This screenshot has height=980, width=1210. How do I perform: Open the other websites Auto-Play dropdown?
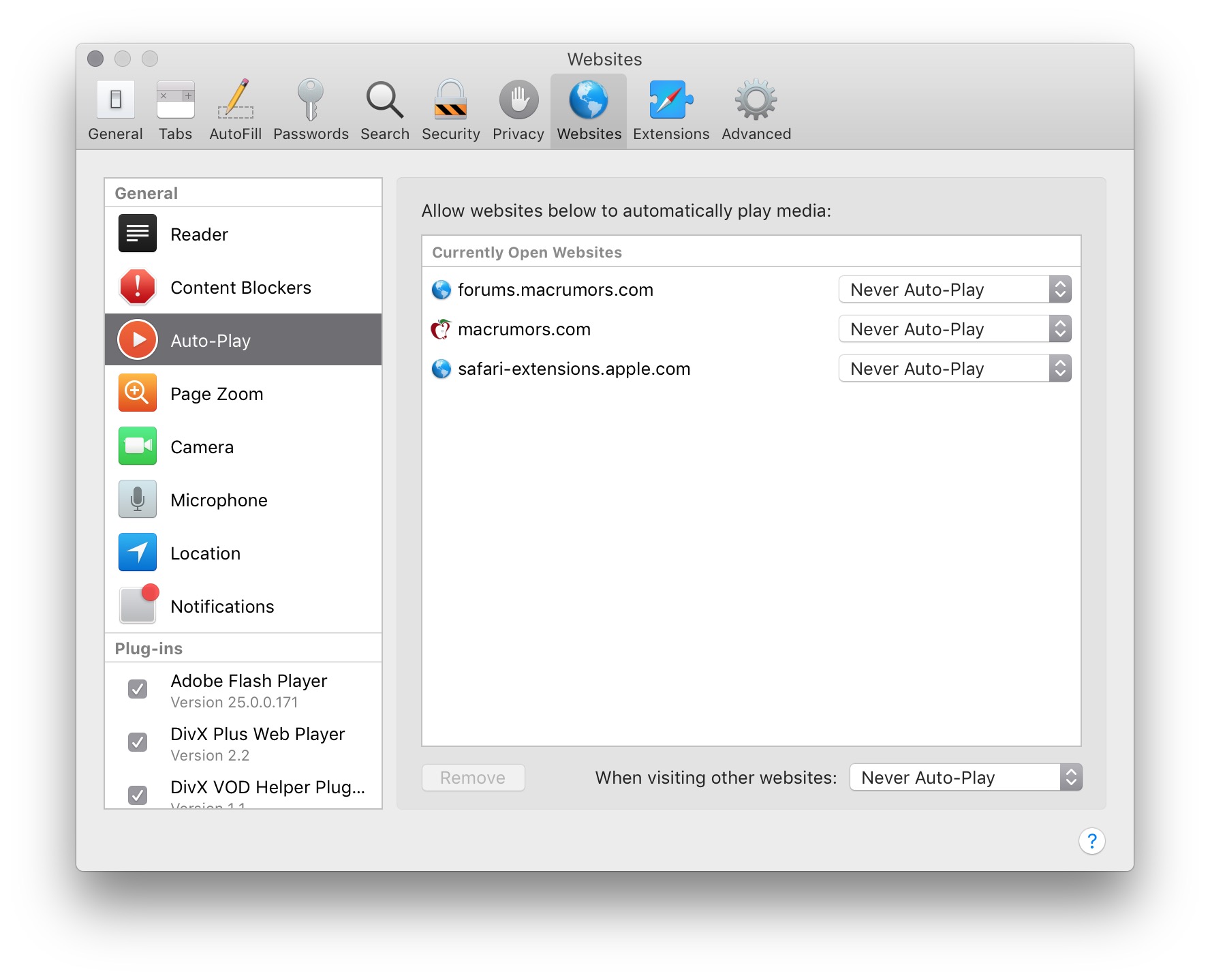[x=966, y=778]
